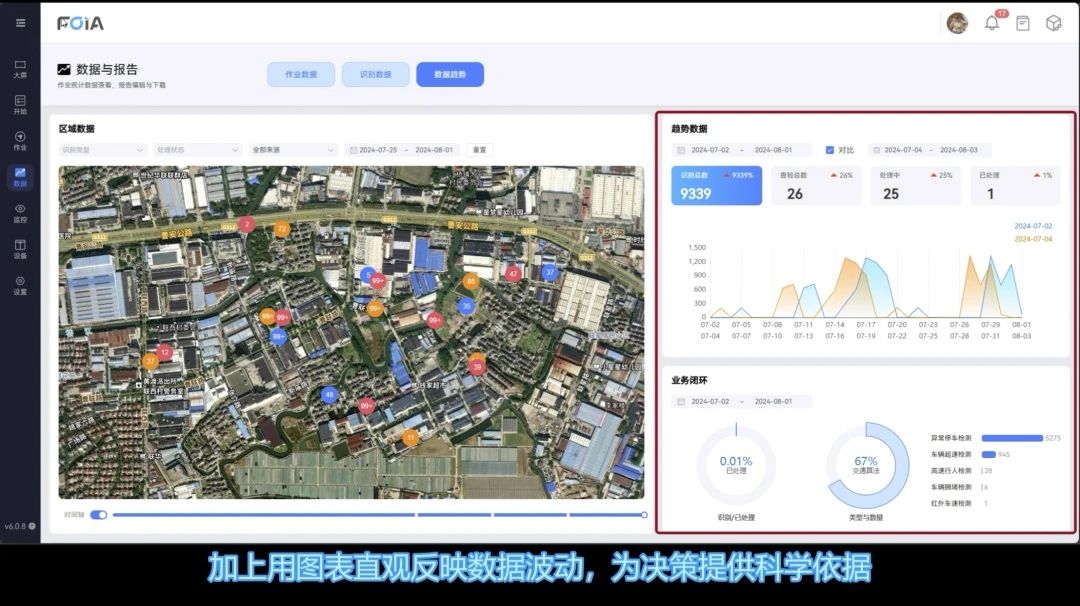
Task: Switch to the 作业数据 tab
Action: click(301, 74)
